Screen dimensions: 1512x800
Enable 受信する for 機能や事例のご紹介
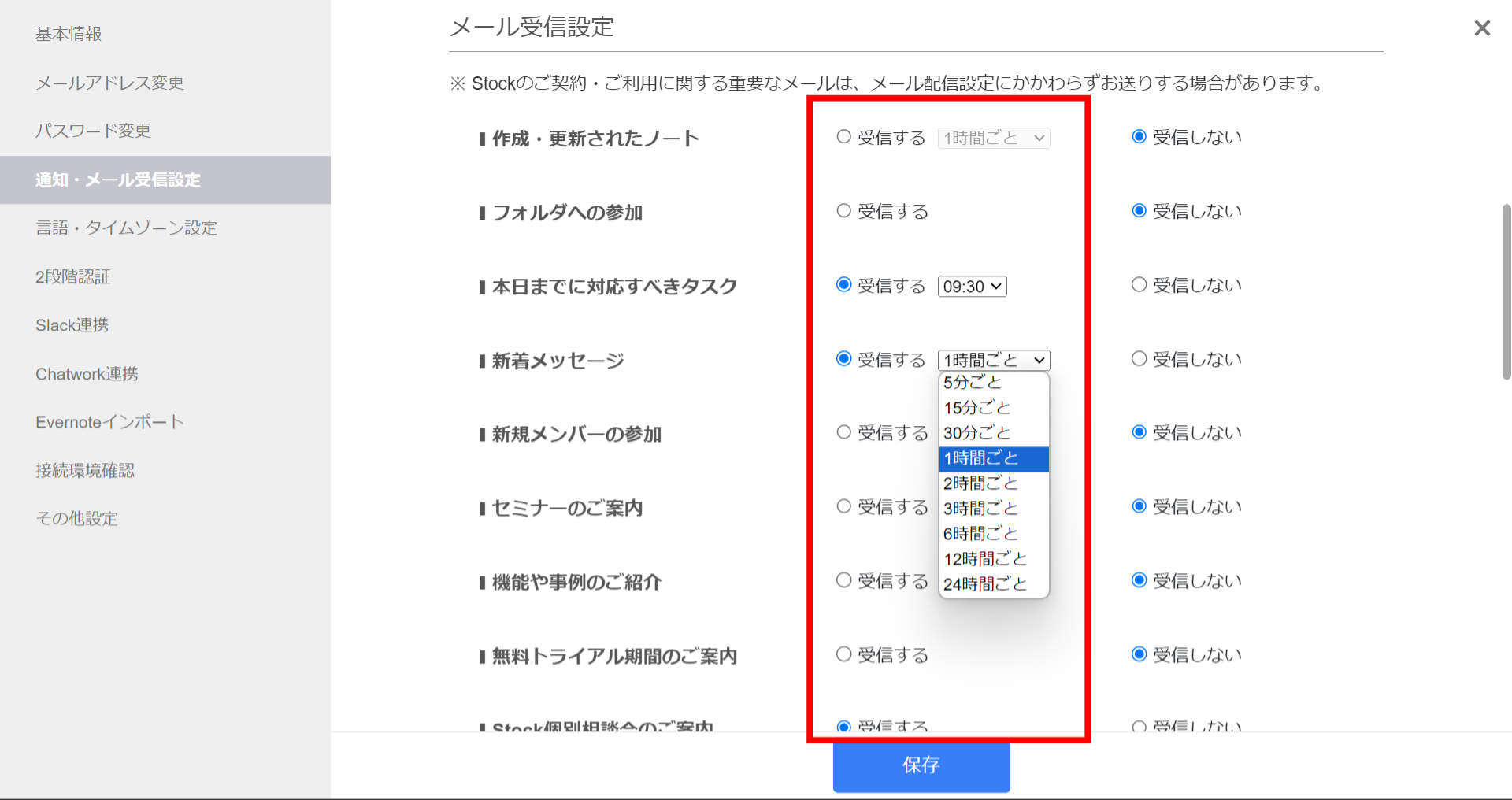click(x=843, y=580)
